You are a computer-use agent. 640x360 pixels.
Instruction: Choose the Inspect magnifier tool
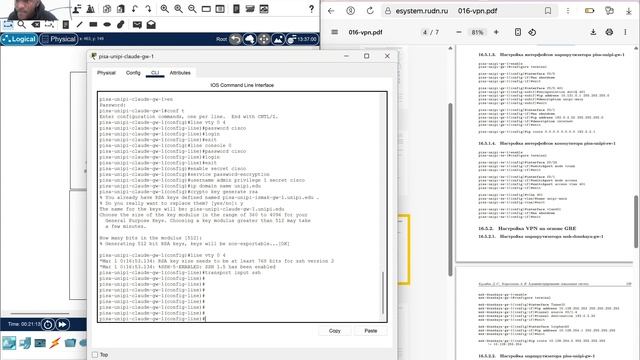pos(22,25)
